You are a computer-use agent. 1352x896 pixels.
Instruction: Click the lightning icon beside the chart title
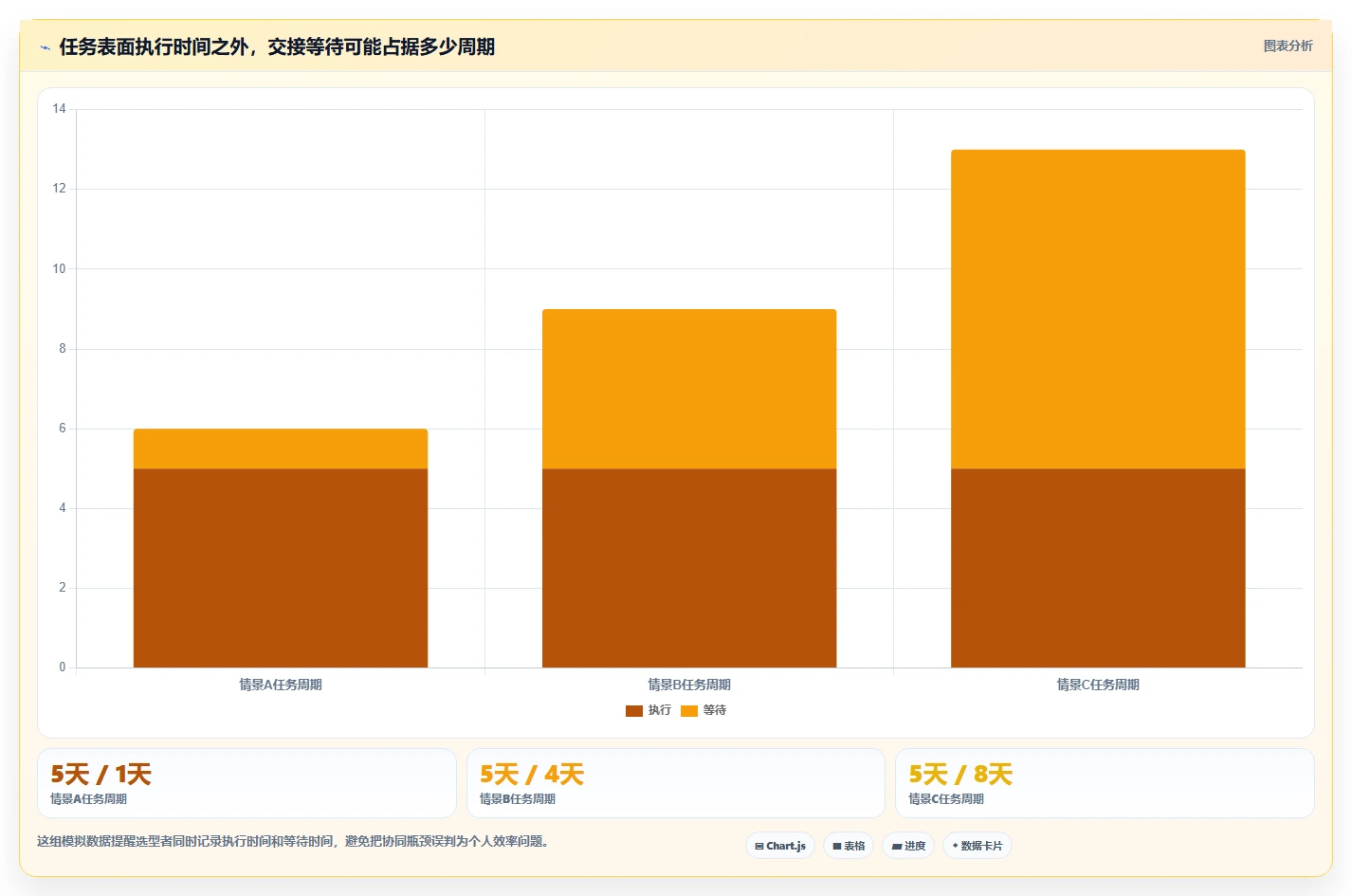(x=45, y=47)
